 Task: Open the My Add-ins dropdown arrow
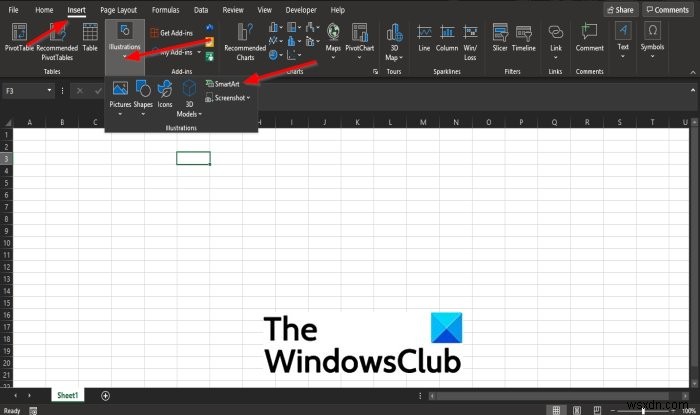(199, 52)
